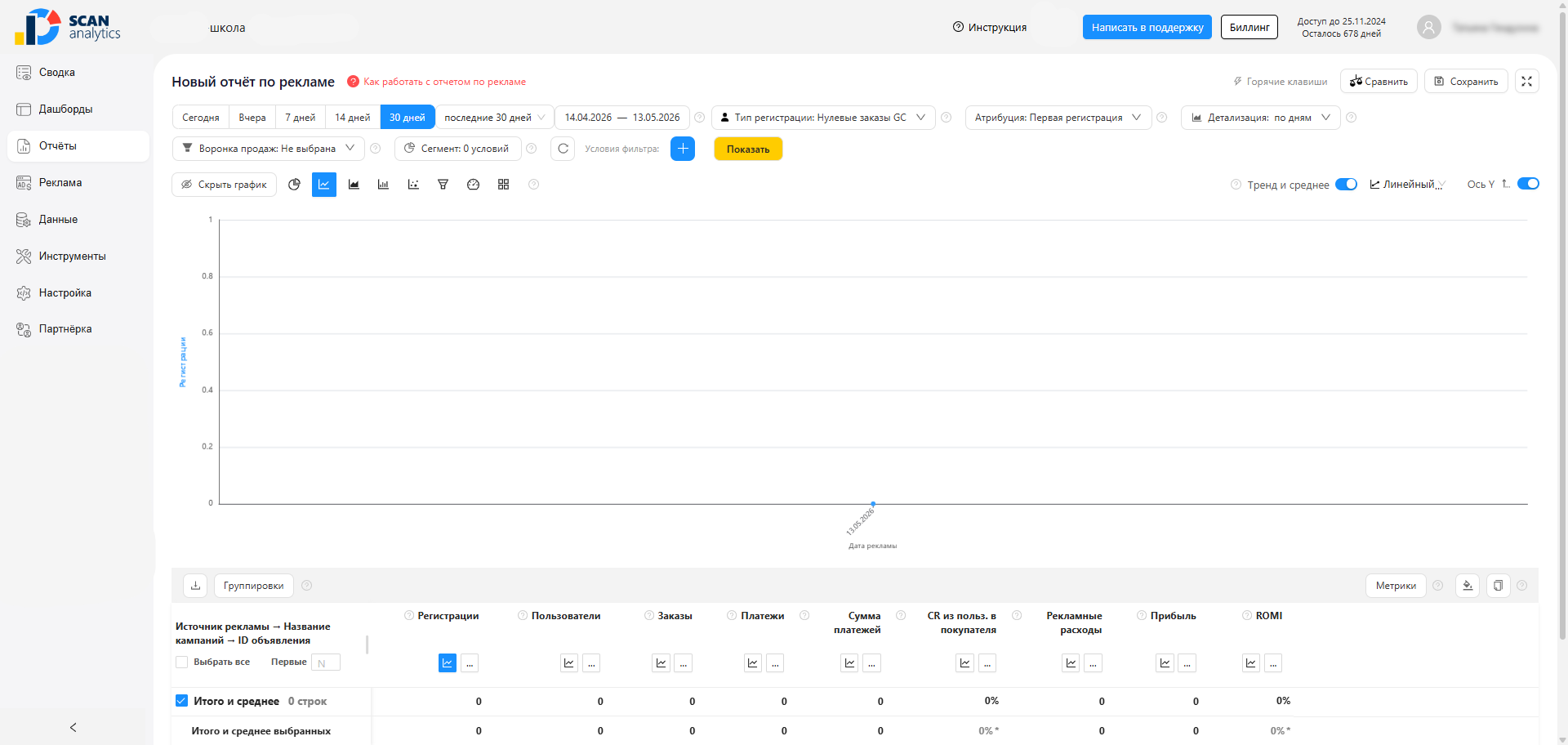Show ROMI metric on chart
The width and height of the screenshot is (1568, 745).
[1251, 663]
